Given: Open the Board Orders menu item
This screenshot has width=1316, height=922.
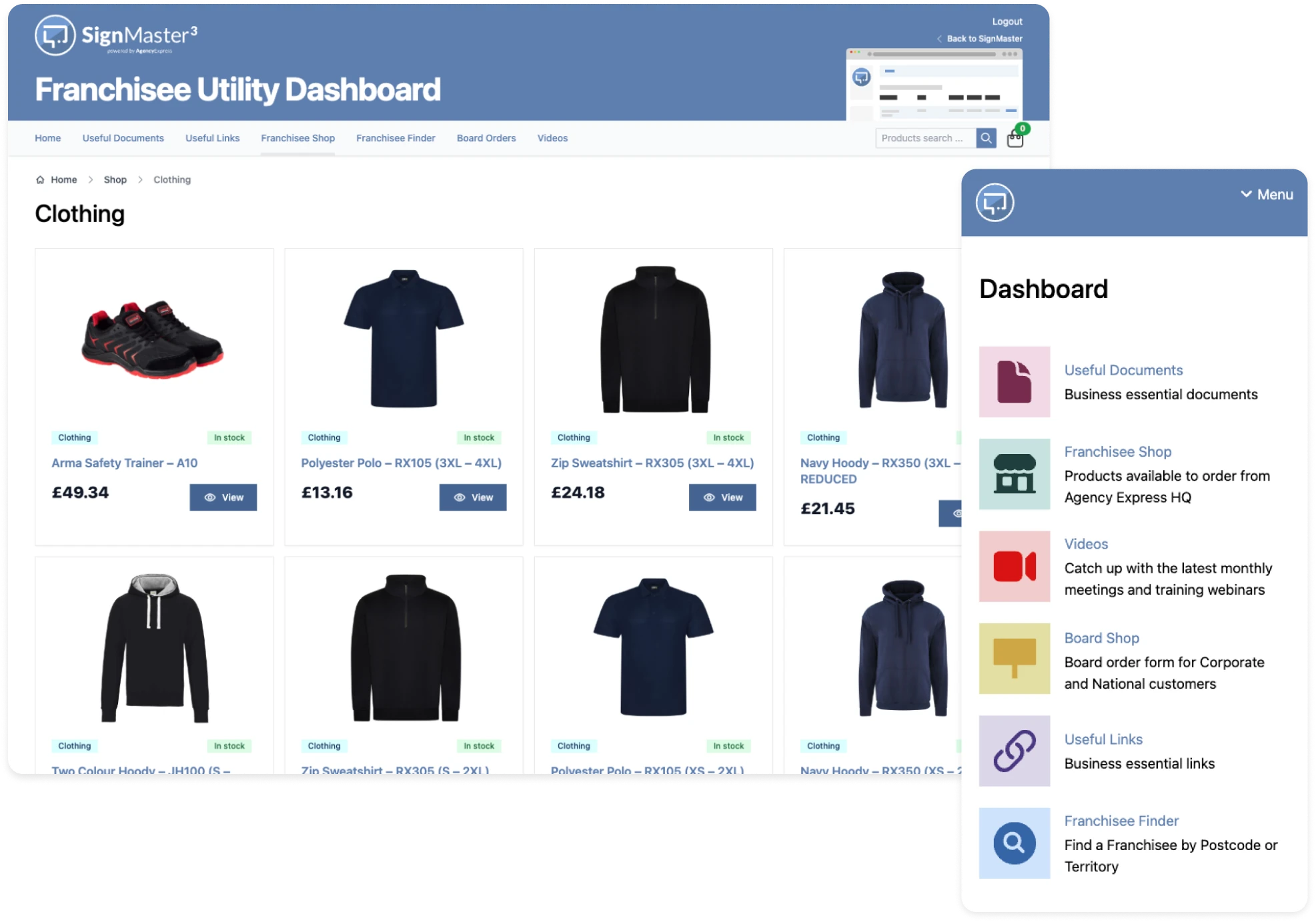Looking at the screenshot, I should pos(486,138).
